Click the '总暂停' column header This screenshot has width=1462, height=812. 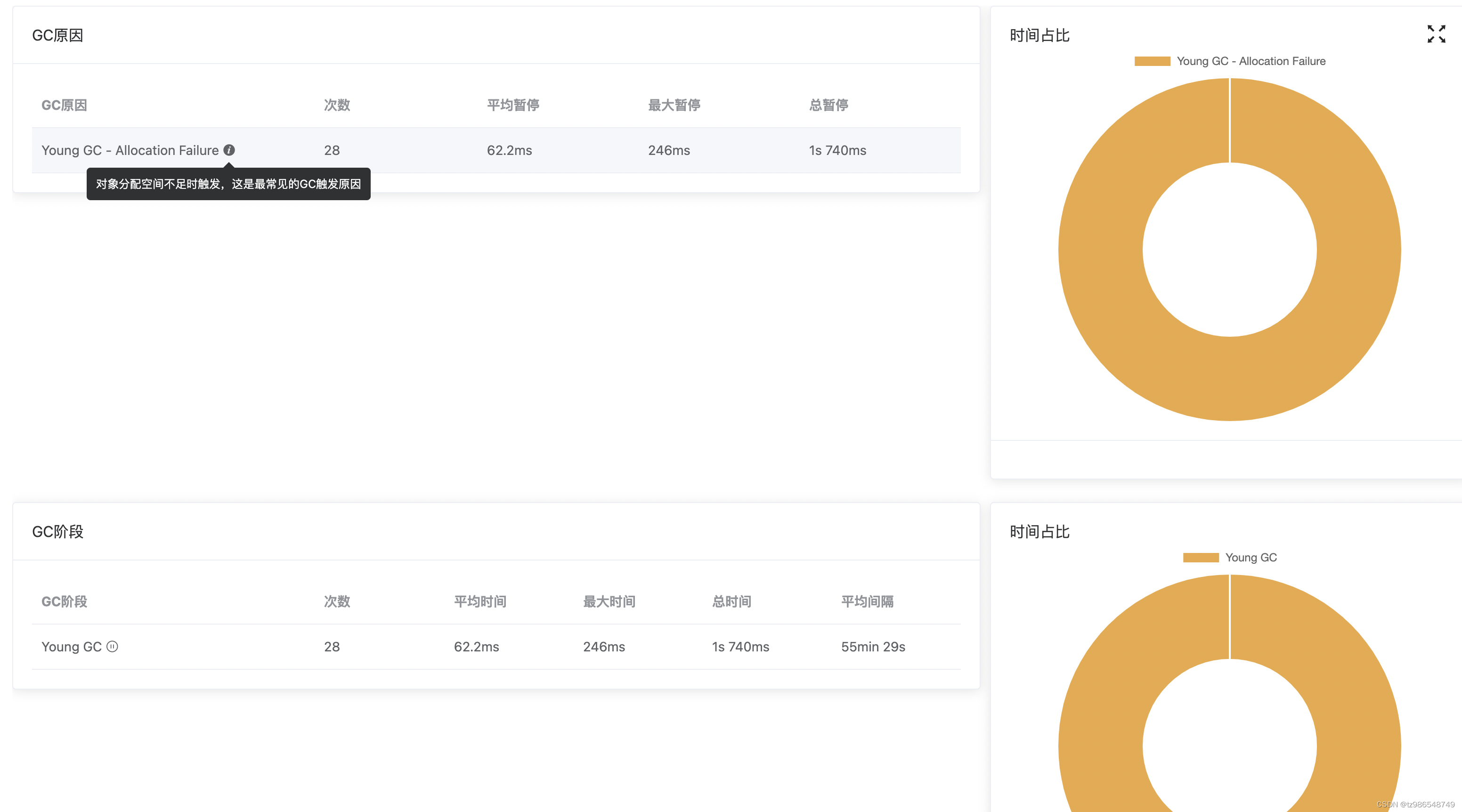click(x=828, y=105)
